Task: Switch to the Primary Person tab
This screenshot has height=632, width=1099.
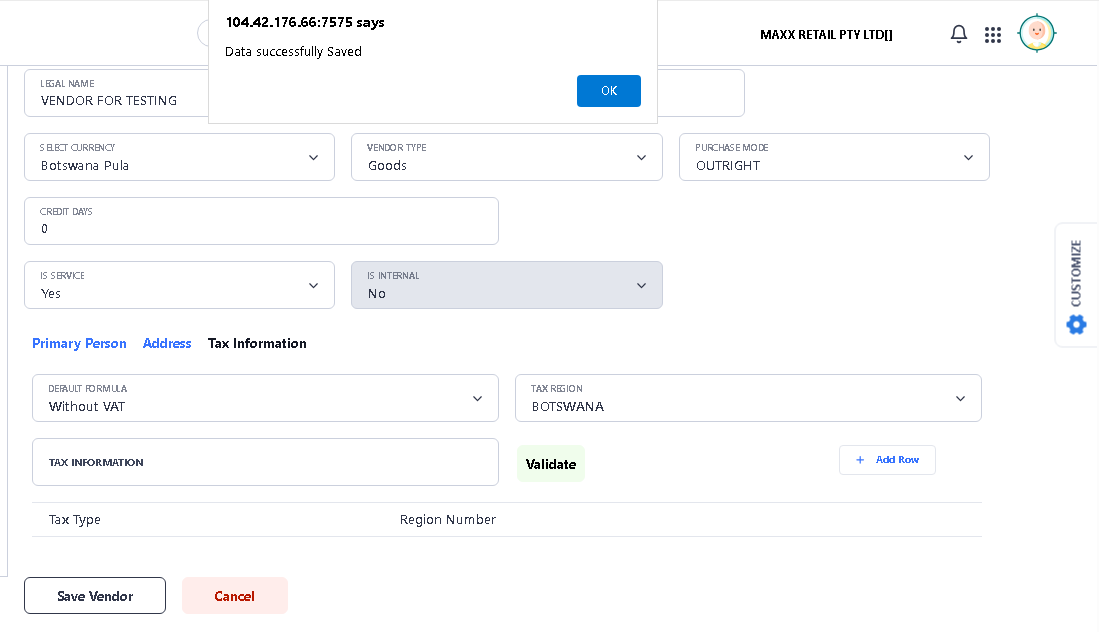Action: point(79,343)
